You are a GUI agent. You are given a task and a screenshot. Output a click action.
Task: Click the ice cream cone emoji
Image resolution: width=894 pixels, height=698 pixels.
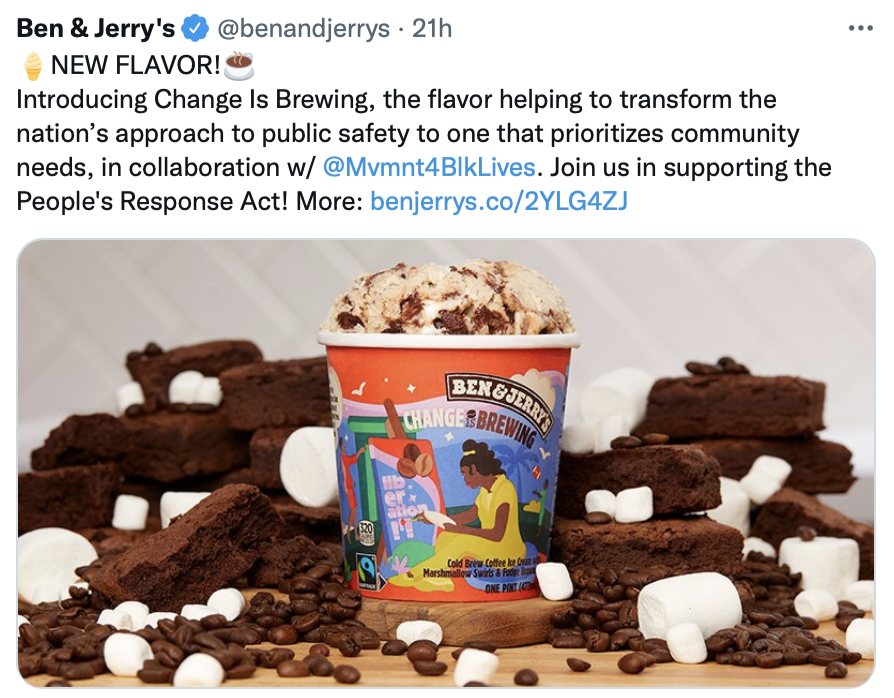tap(32, 66)
